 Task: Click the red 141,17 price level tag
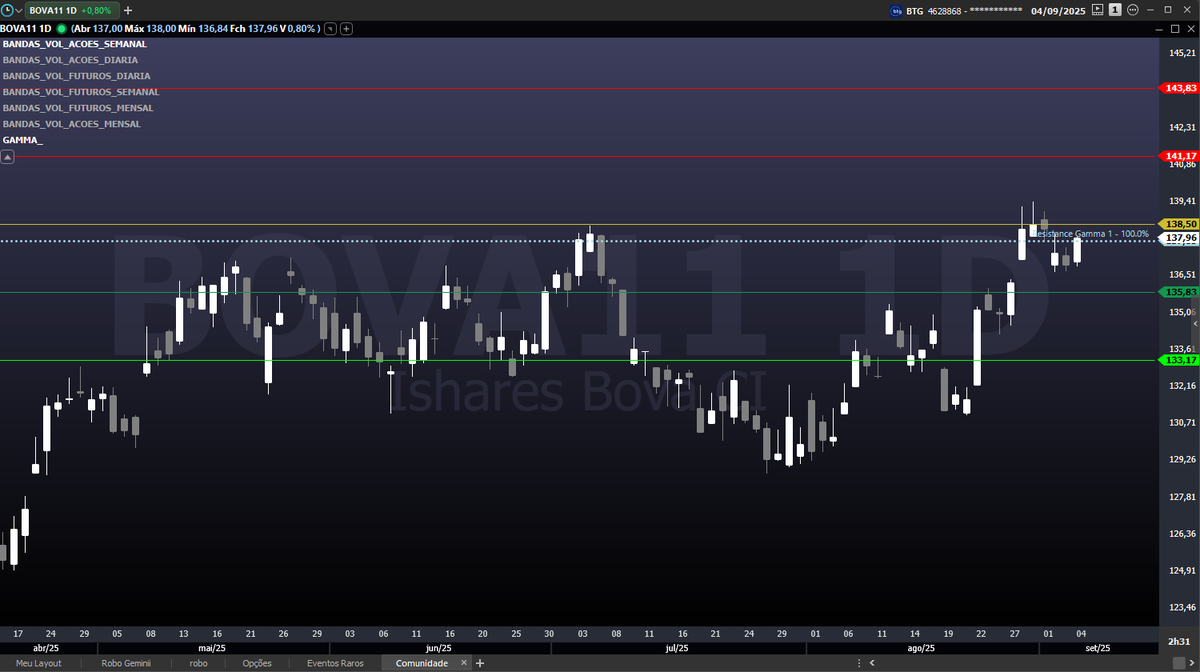(x=1179, y=156)
